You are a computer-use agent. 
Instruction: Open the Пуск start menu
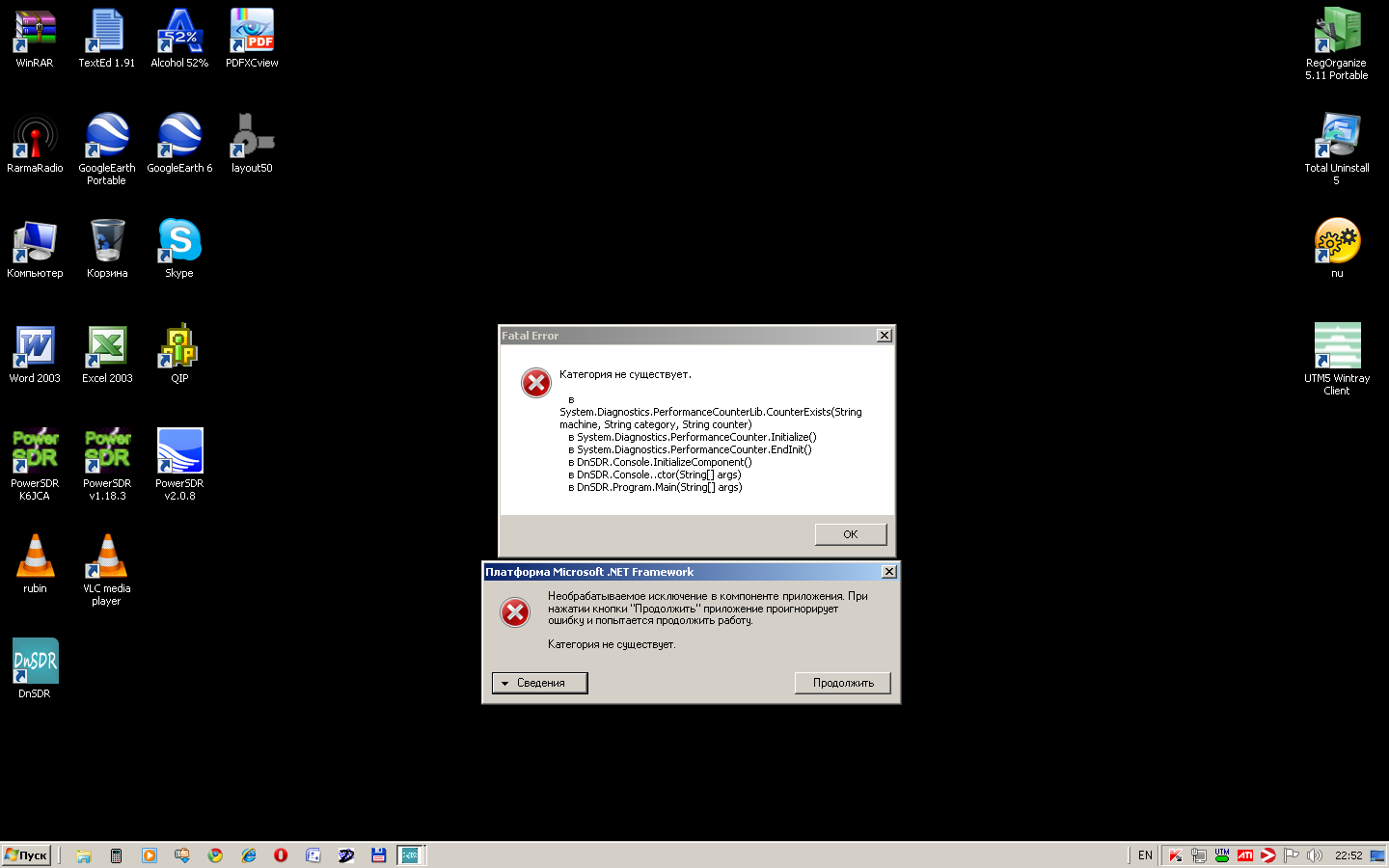click(x=26, y=855)
